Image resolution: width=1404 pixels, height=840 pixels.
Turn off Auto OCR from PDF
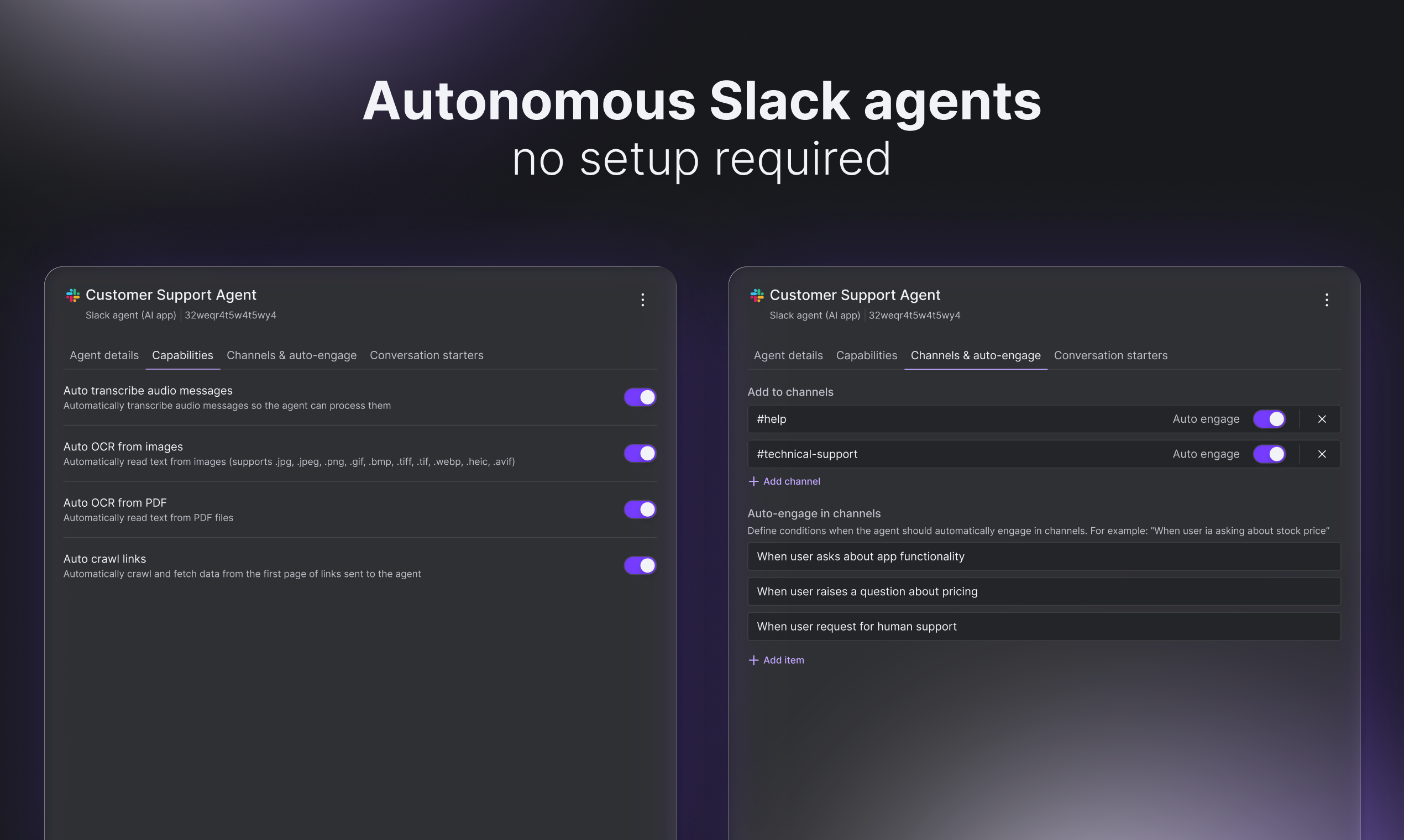coord(640,510)
